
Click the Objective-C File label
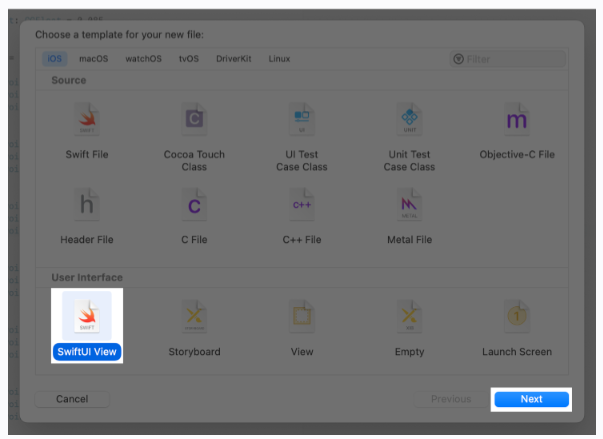pyautogui.click(x=517, y=155)
